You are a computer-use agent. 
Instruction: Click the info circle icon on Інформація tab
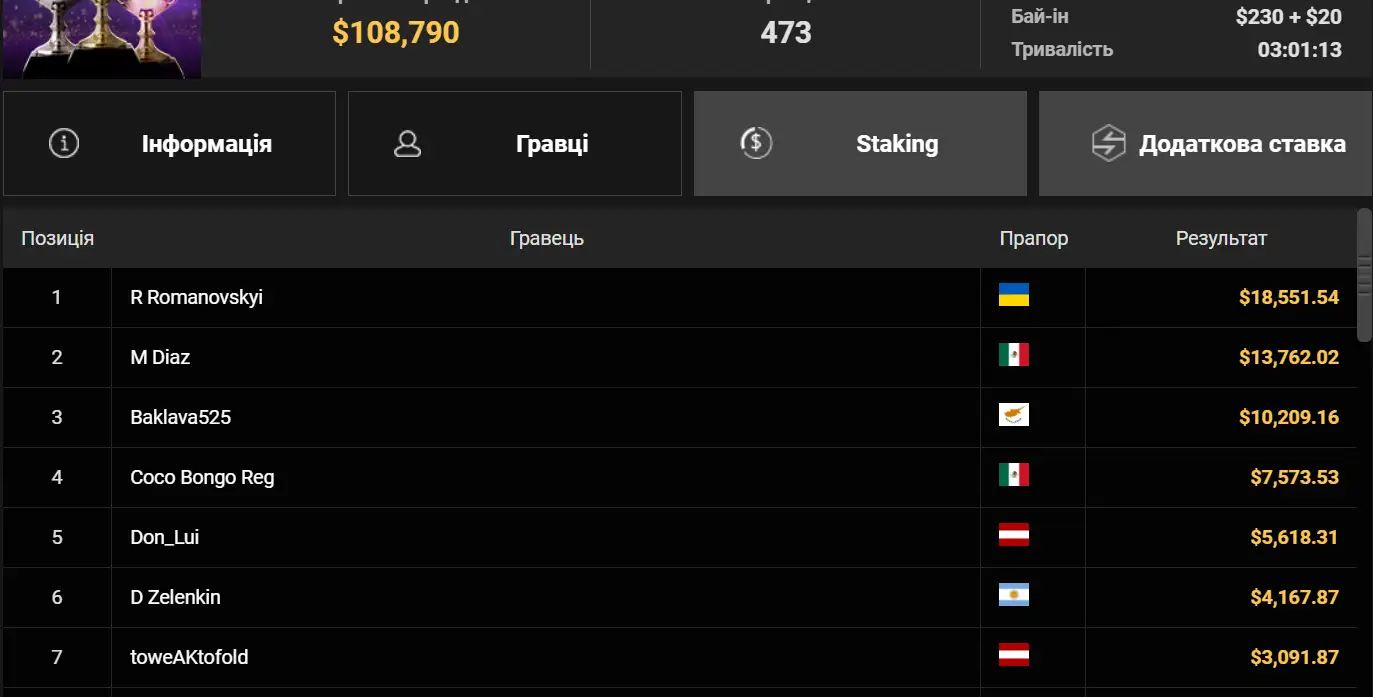(64, 143)
